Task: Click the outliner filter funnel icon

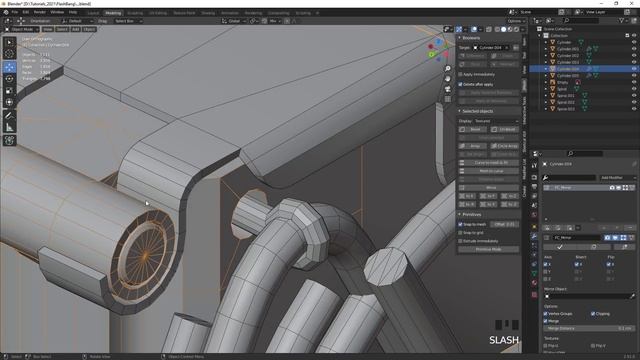Action: pyautogui.click(x=622, y=20)
